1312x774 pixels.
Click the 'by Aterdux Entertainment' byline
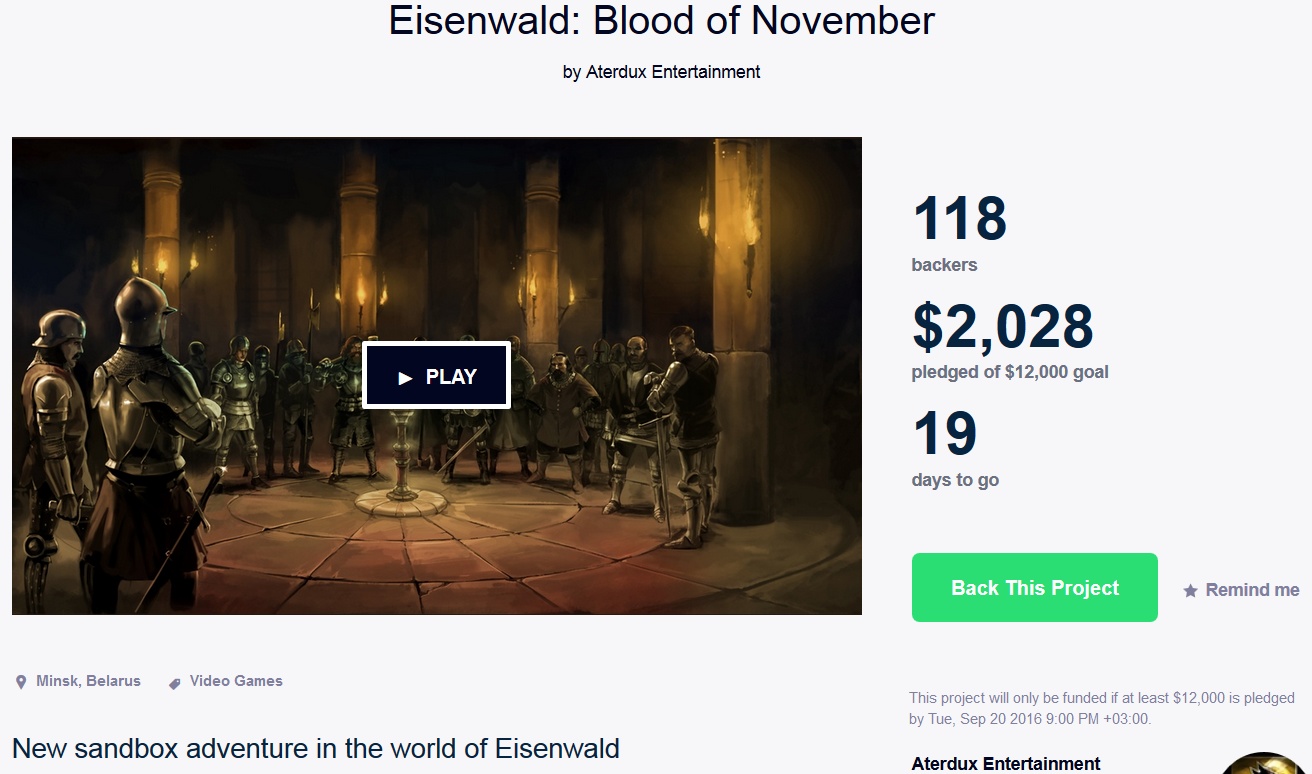(661, 72)
